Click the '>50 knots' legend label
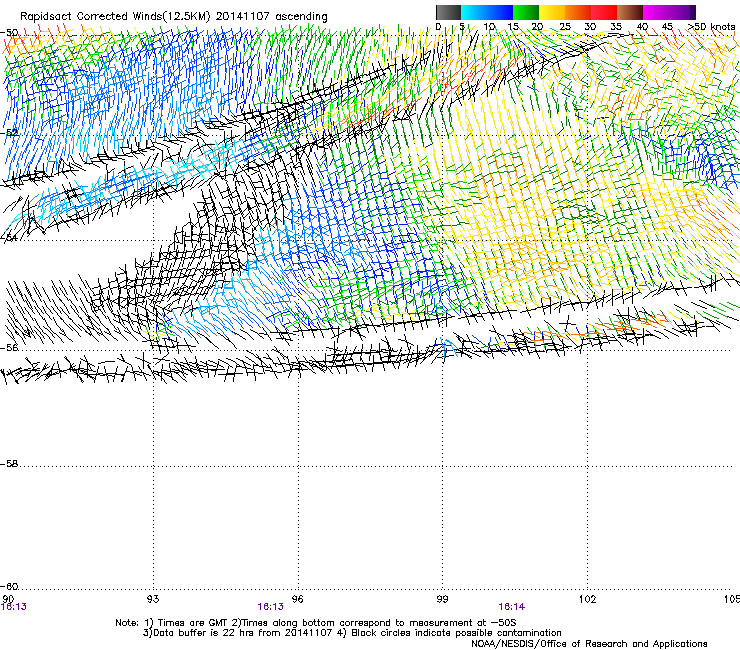Viewport: 740px width, 650px height. [711, 26]
